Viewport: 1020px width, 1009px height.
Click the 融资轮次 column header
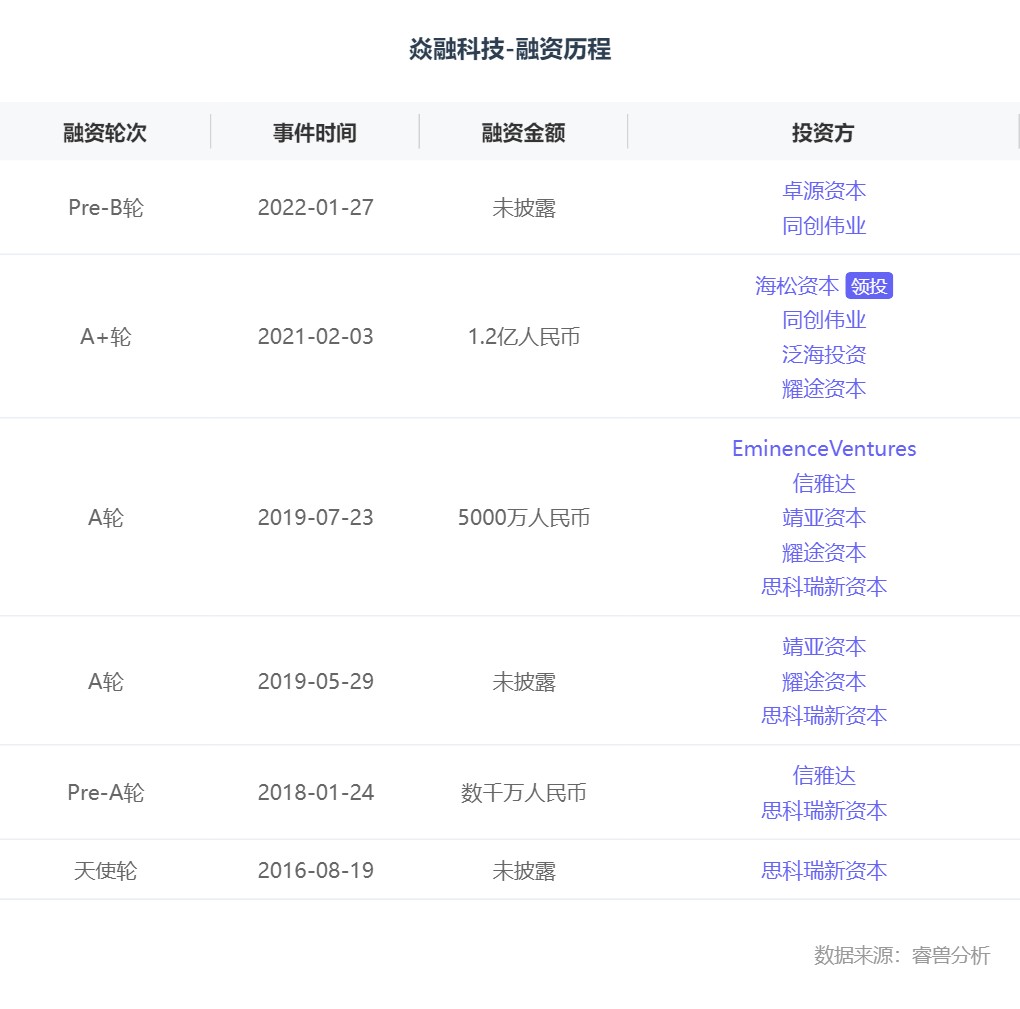tap(105, 133)
